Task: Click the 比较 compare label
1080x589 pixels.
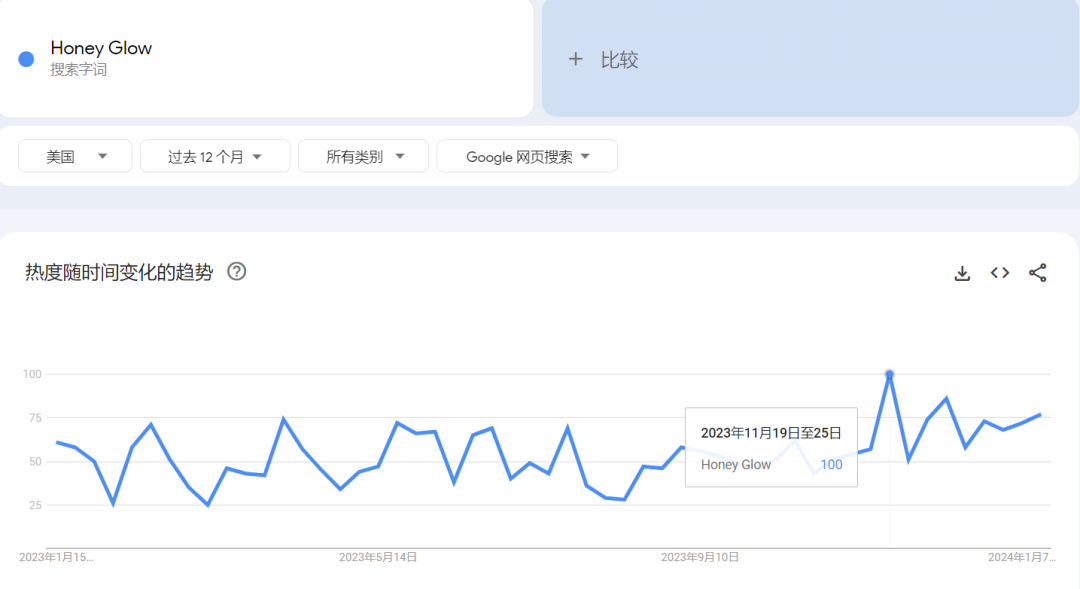Action: click(x=619, y=60)
